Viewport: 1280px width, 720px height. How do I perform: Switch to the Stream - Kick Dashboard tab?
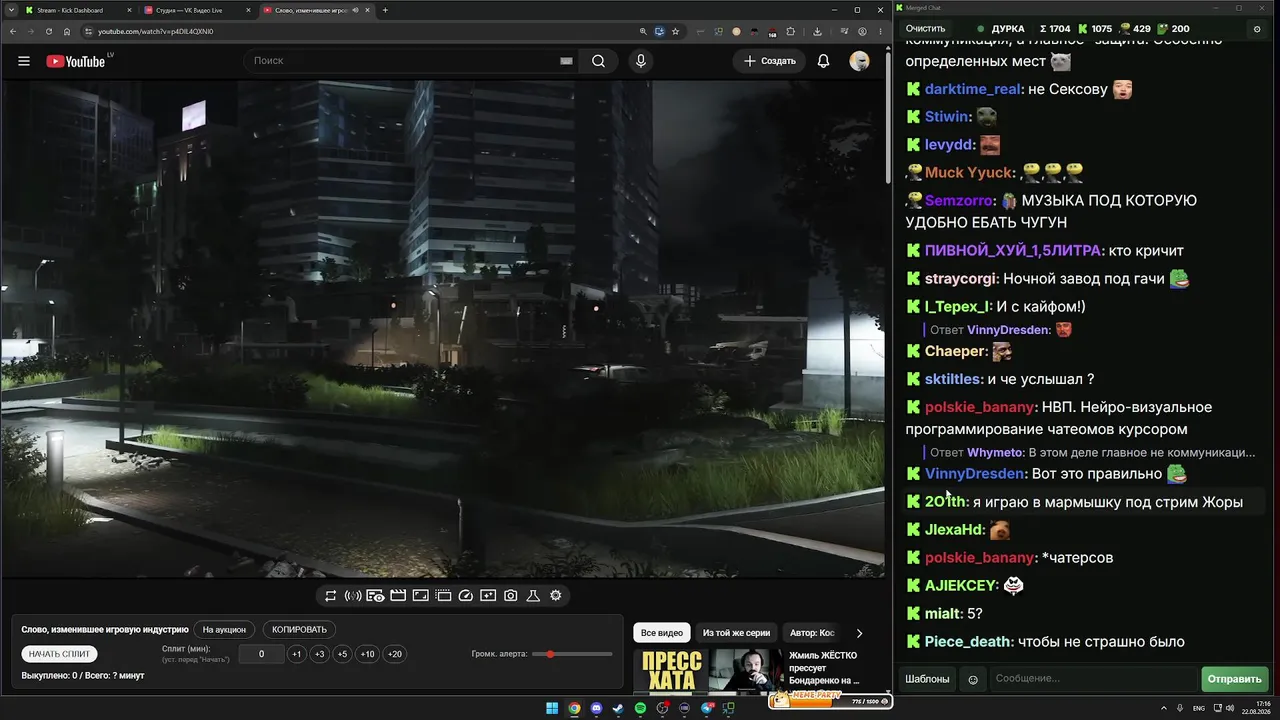point(77,10)
